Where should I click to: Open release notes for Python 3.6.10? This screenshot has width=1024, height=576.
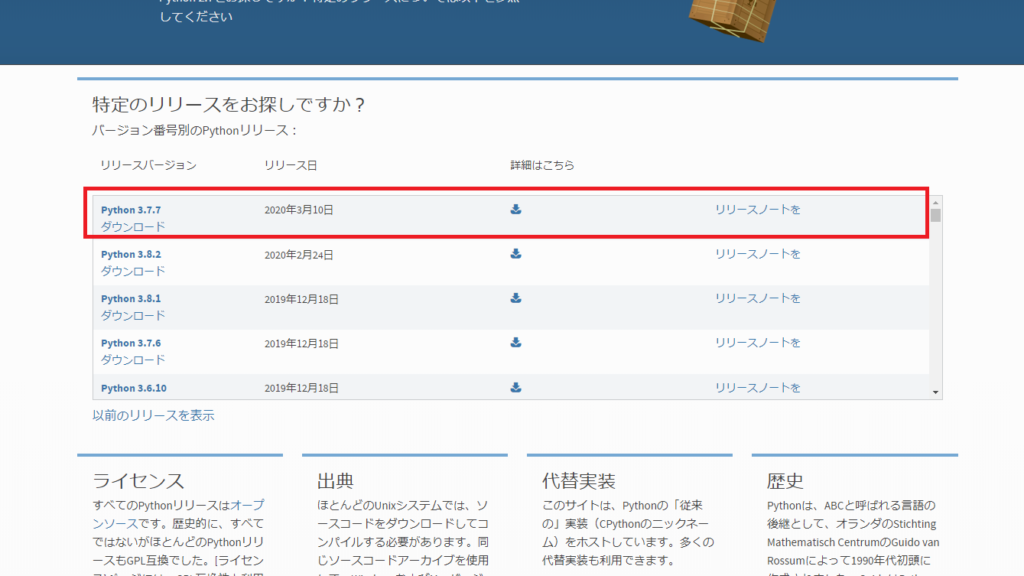coord(756,386)
